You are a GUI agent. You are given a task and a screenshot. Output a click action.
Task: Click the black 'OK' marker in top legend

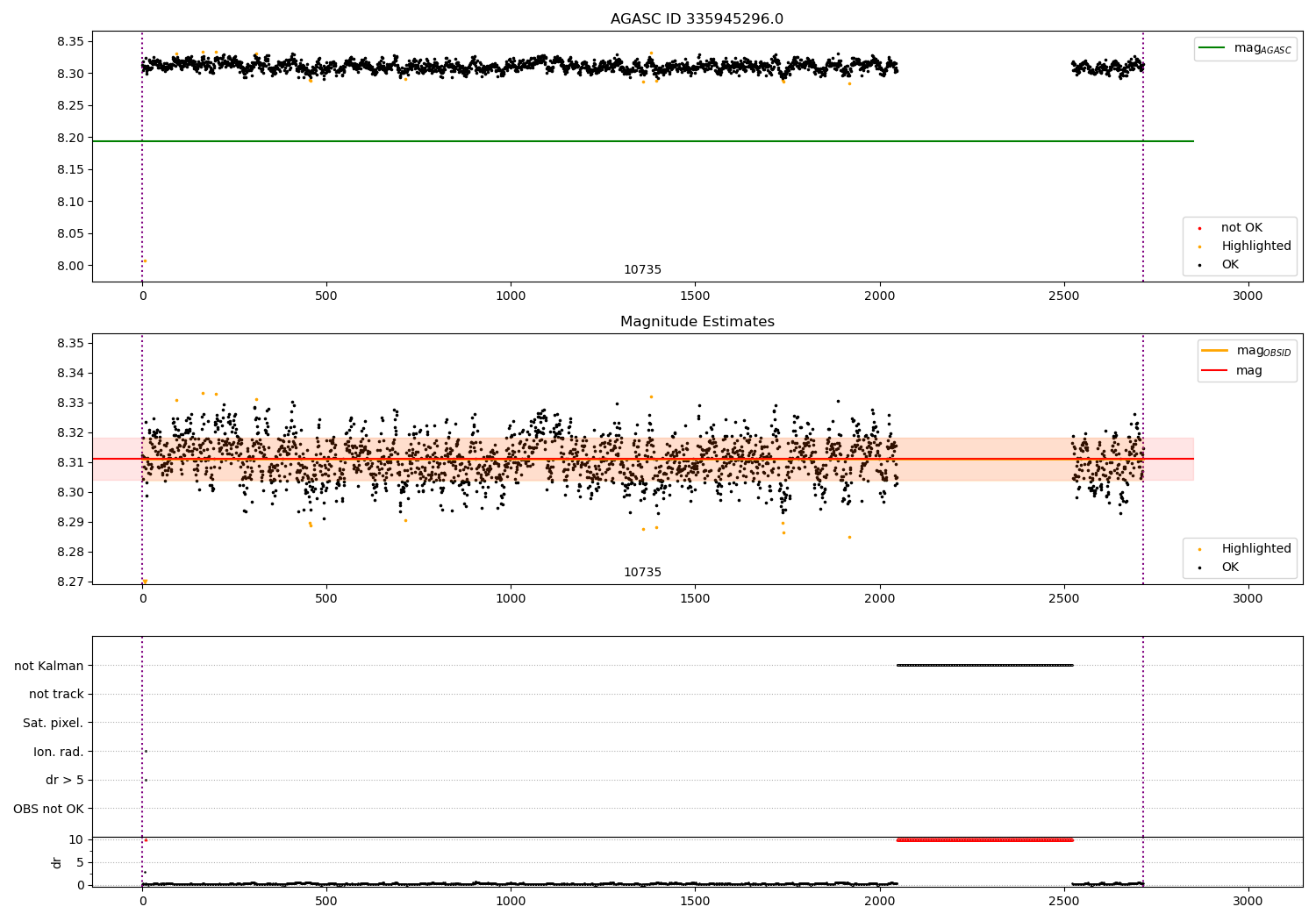click(x=1199, y=265)
